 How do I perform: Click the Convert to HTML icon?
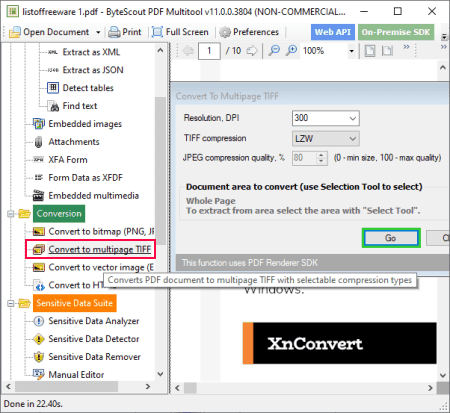[x=39, y=285]
